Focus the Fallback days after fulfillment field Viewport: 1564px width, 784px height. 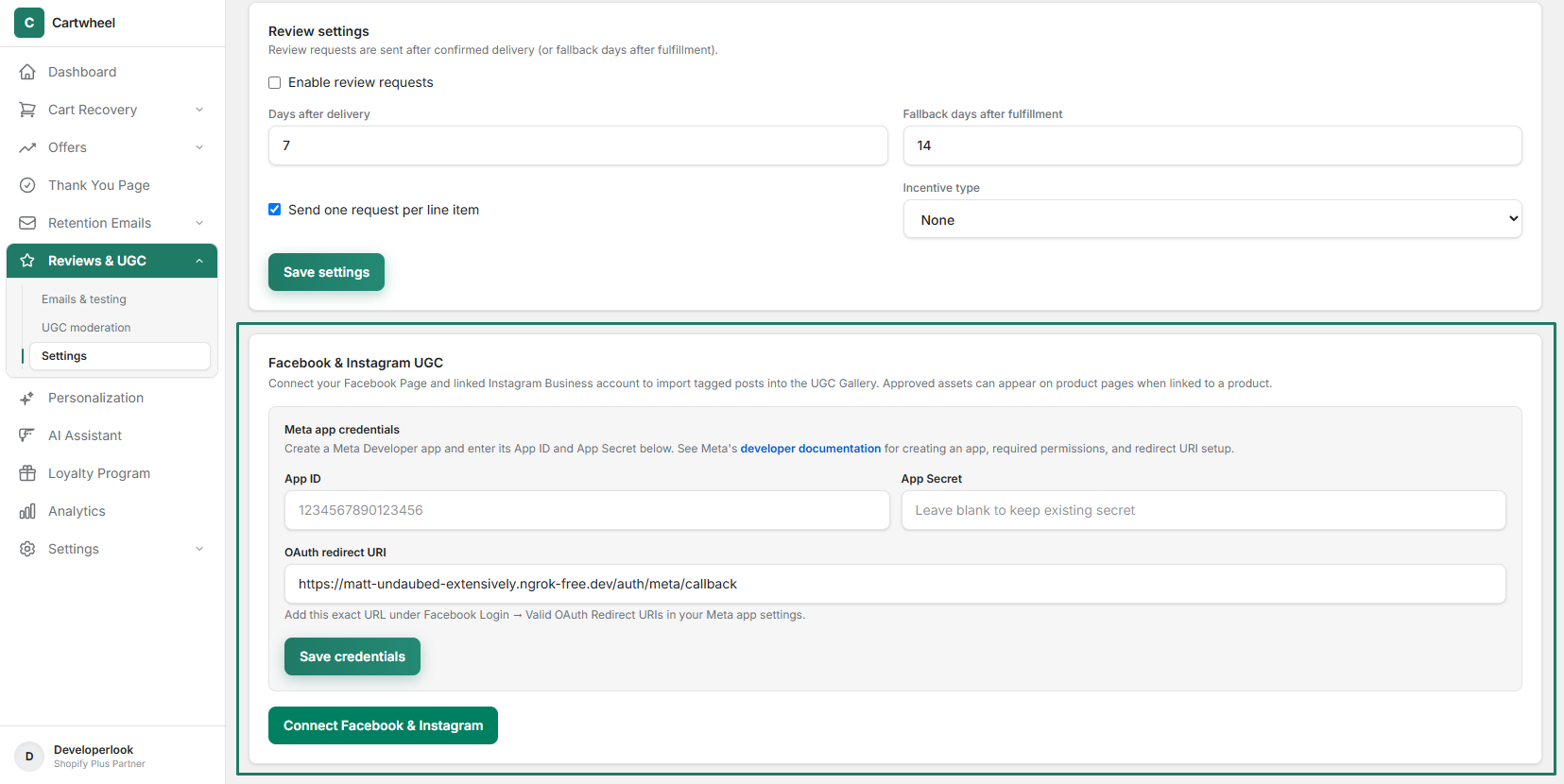pos(1212,145)
